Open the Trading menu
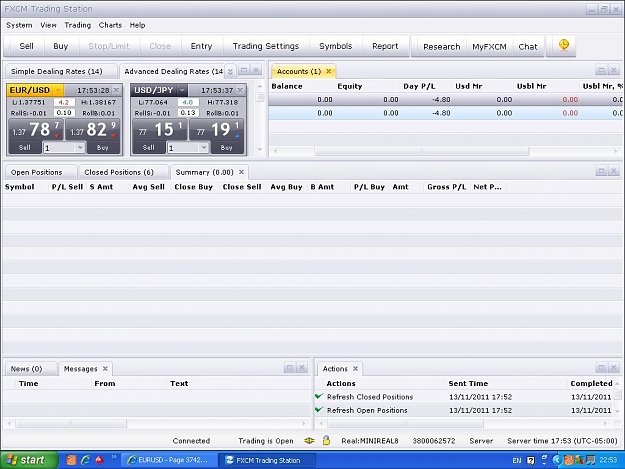Screen dimensions: 625x469 coord(78,25)
